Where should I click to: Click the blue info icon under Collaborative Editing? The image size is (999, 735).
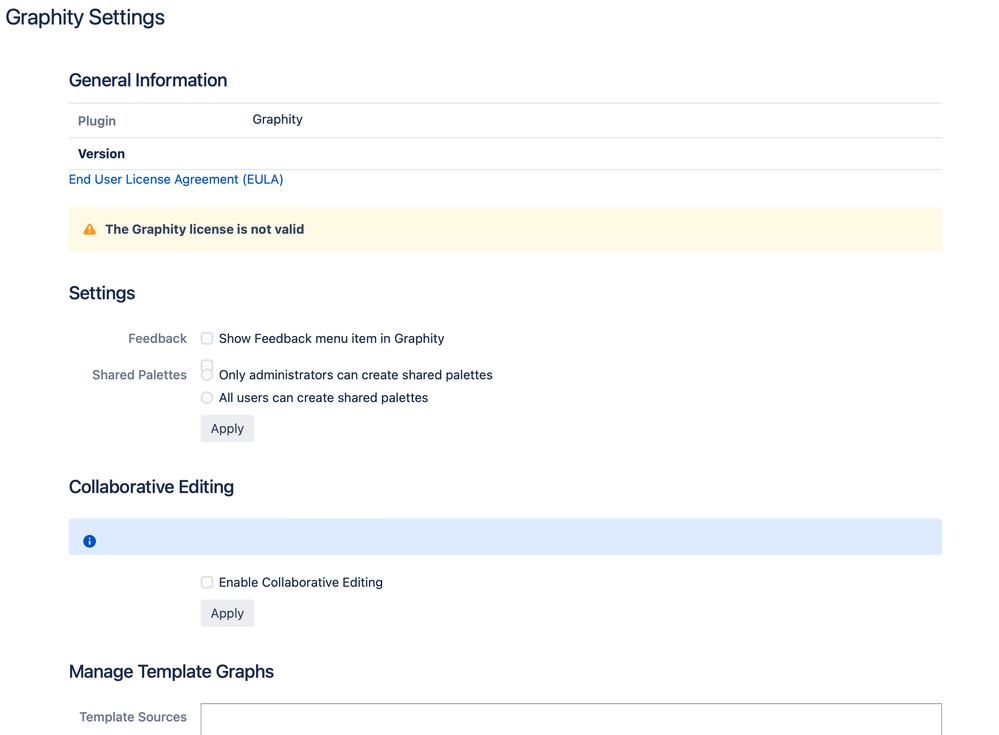point(89,541)
